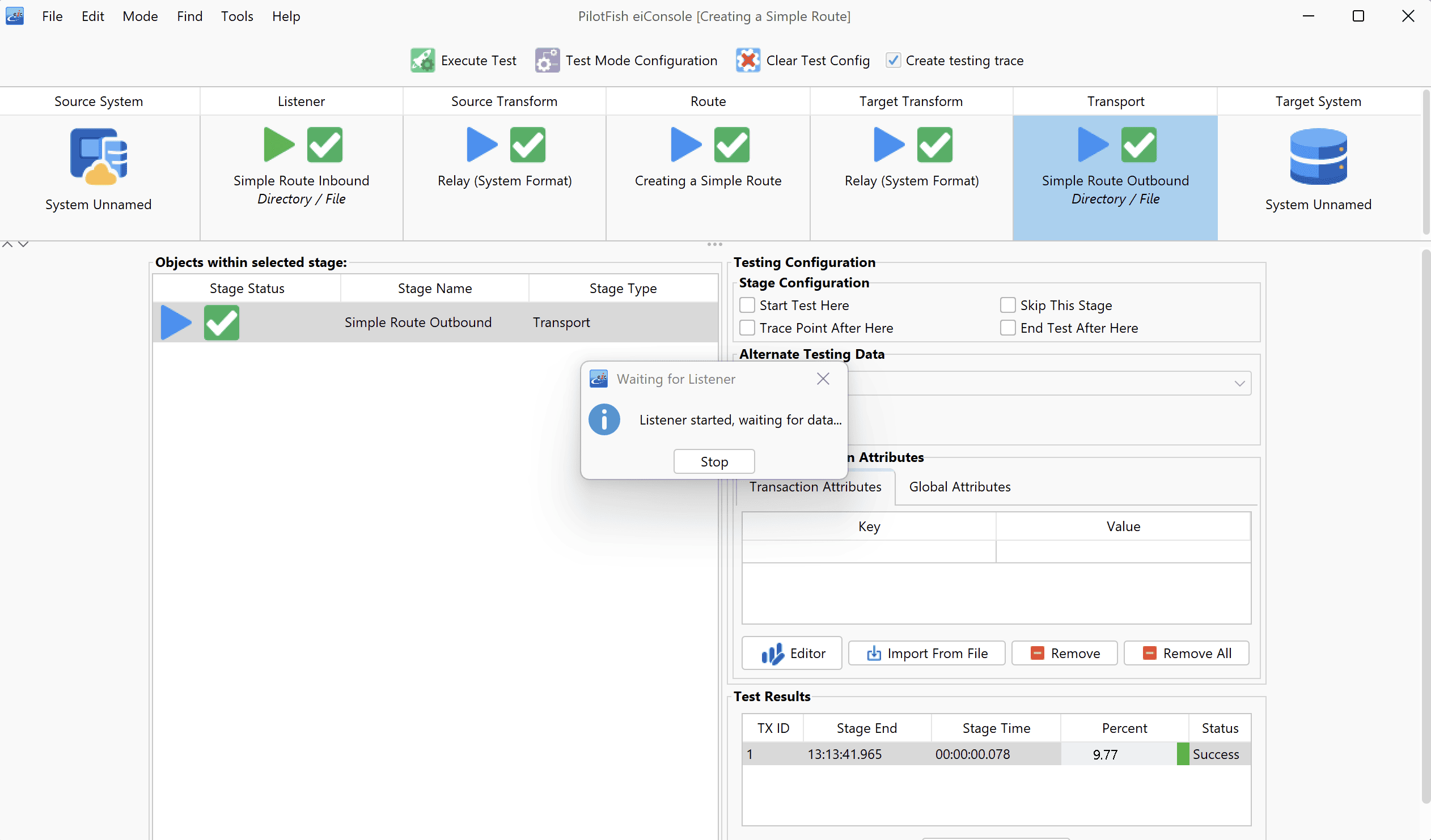Screen dimensions: 1431x840
Task: Click the green play arrow under Listener
Action: point(279,145)
